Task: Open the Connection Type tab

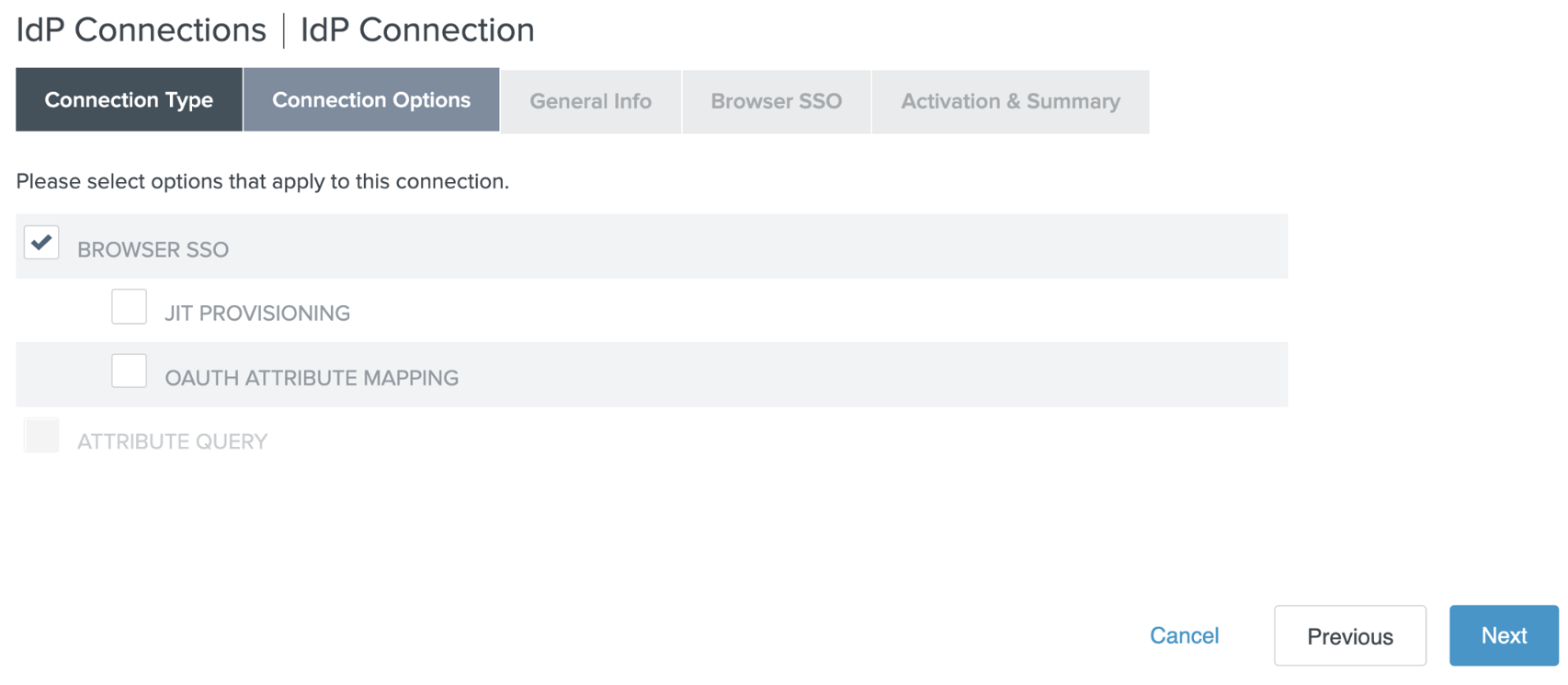Action: pyautogui.click(x=129, y=100)
